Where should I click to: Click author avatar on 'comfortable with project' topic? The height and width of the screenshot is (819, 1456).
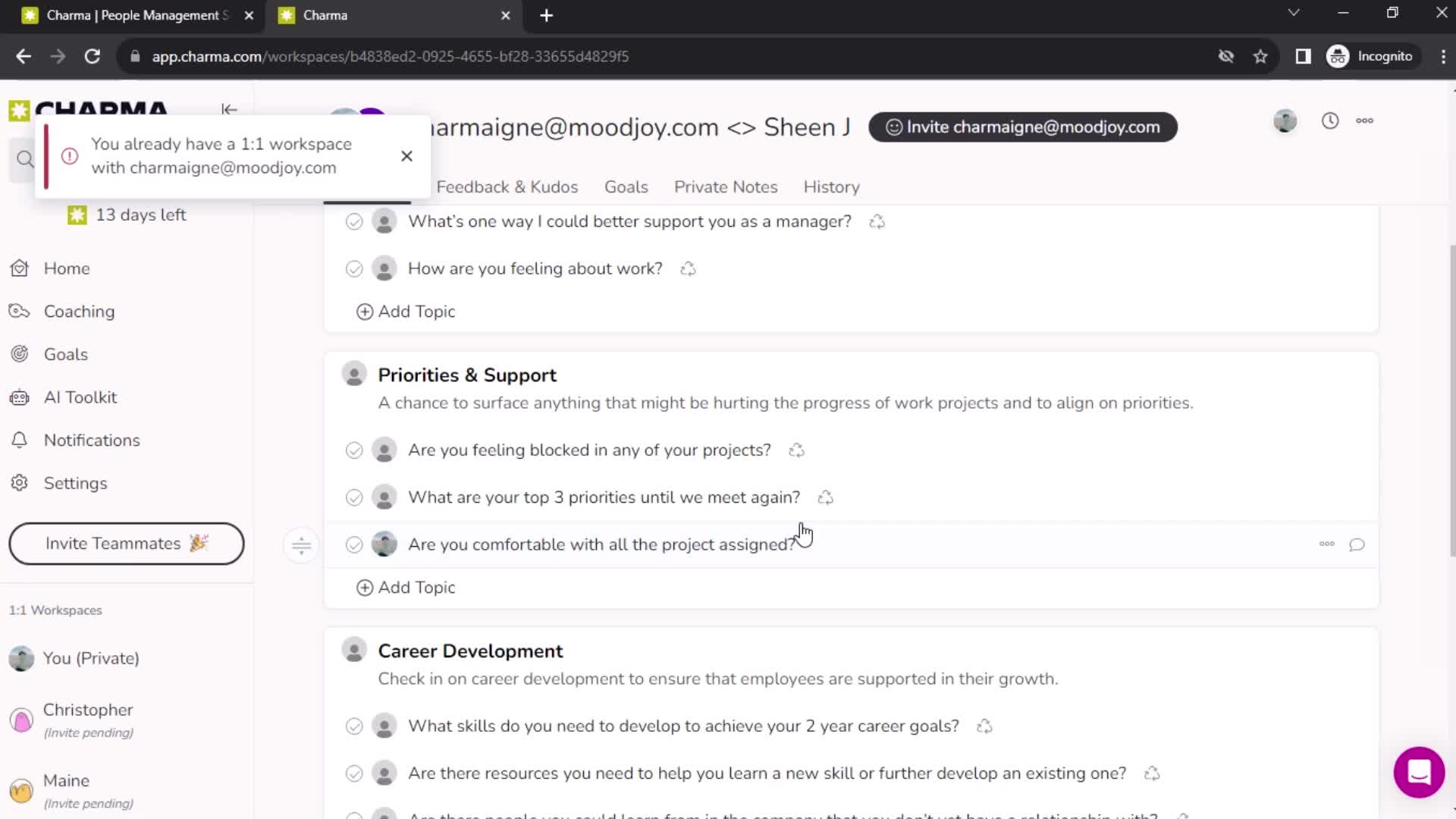tap(384, 544)
